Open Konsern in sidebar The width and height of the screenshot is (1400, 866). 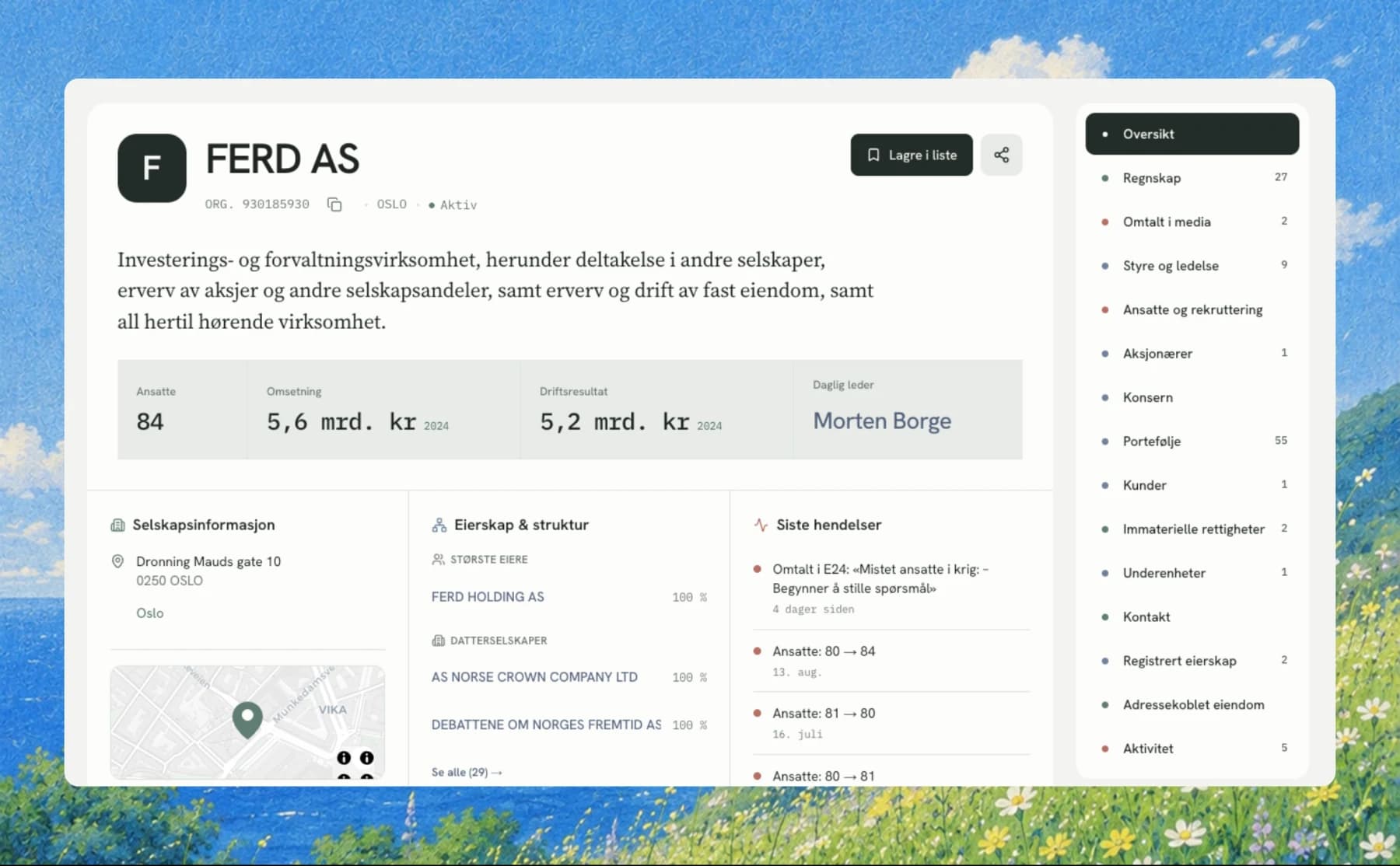[1192, 397]
